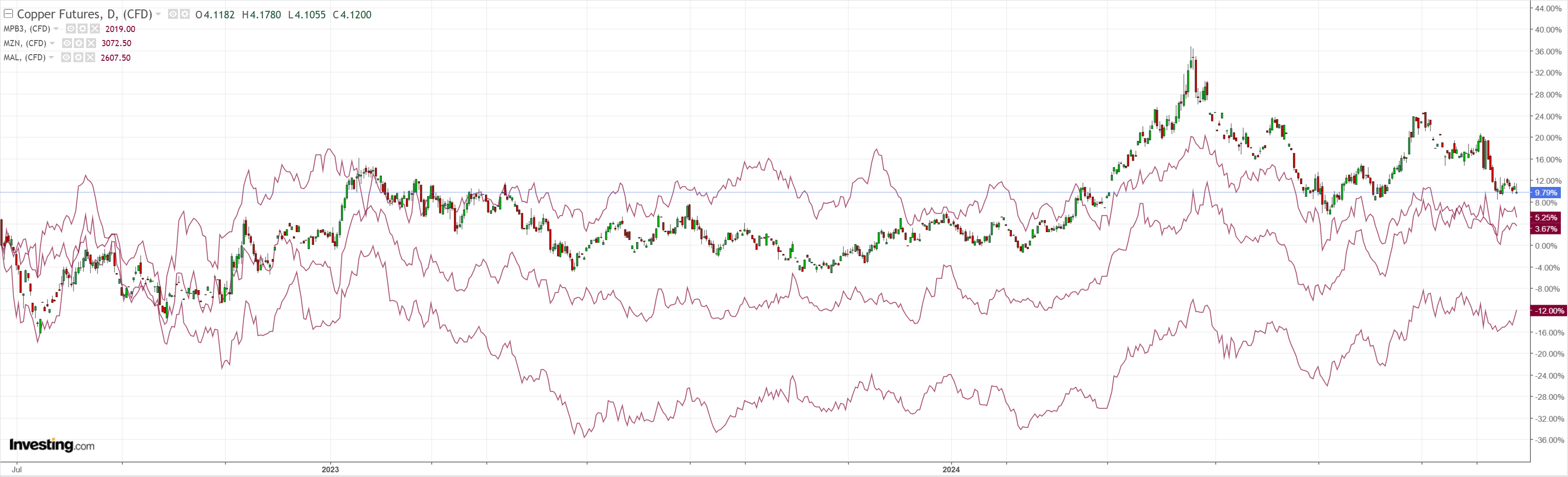Remove the MPB3 comparison series
1568x477 pixels.
click(x=94, y=29)
